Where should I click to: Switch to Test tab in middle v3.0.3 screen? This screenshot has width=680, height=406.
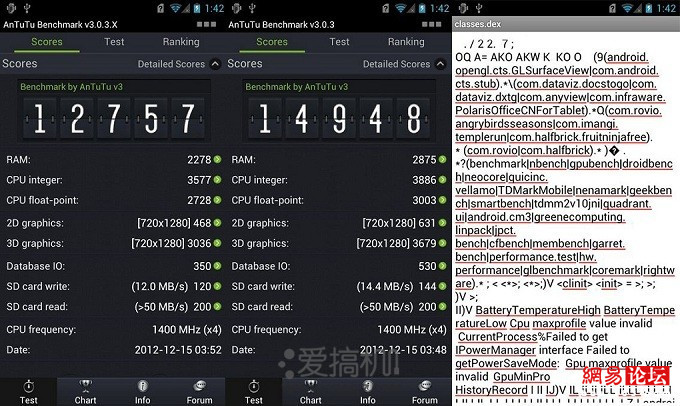(x=339, y=42)
